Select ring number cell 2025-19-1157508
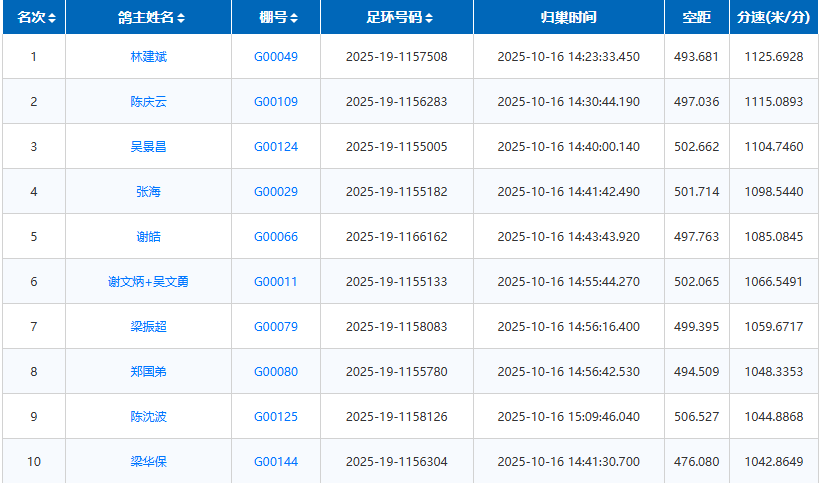 (x=396, y=57)
